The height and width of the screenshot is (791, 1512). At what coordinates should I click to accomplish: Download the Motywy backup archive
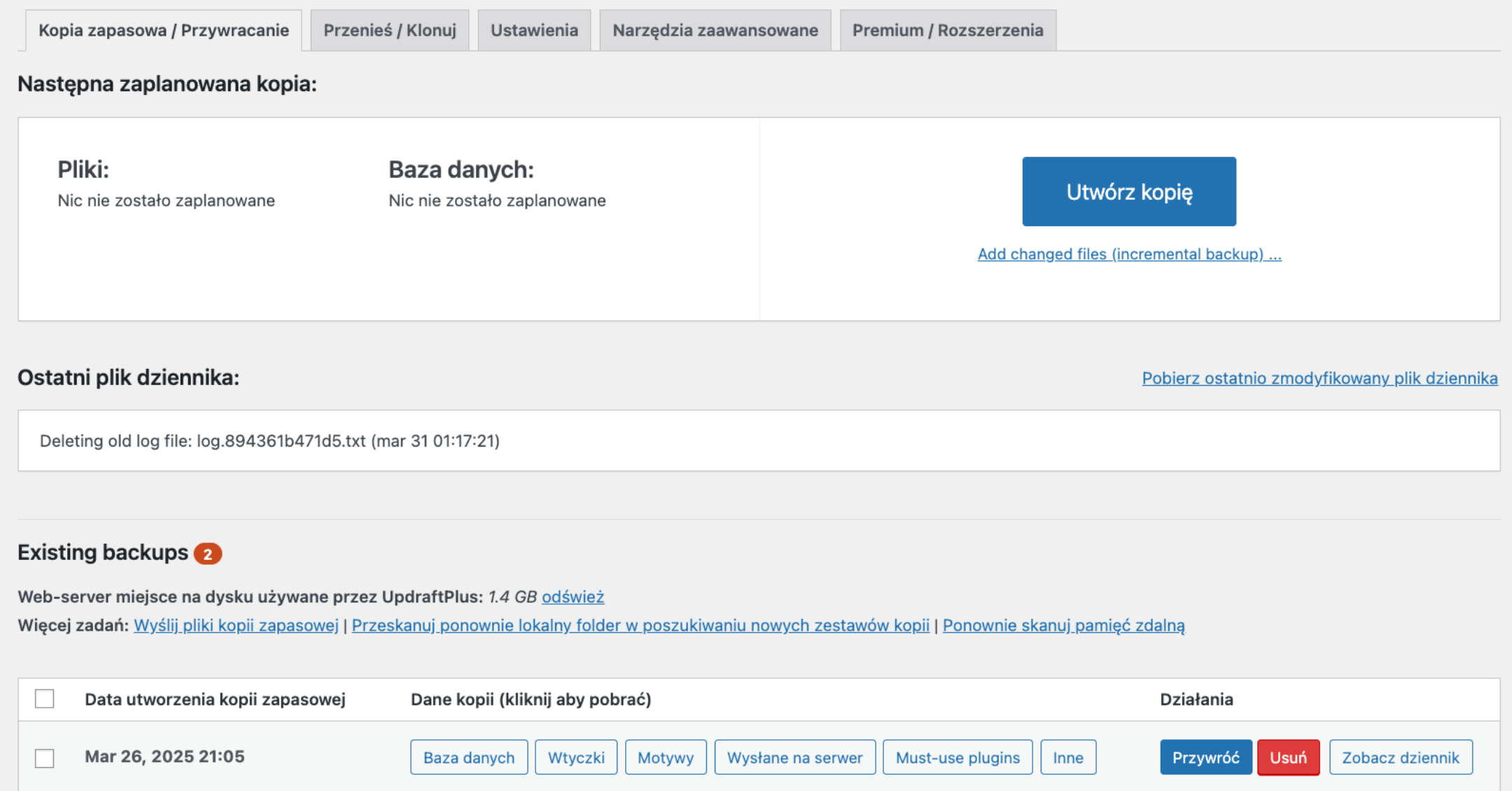[x=665, y=757]
